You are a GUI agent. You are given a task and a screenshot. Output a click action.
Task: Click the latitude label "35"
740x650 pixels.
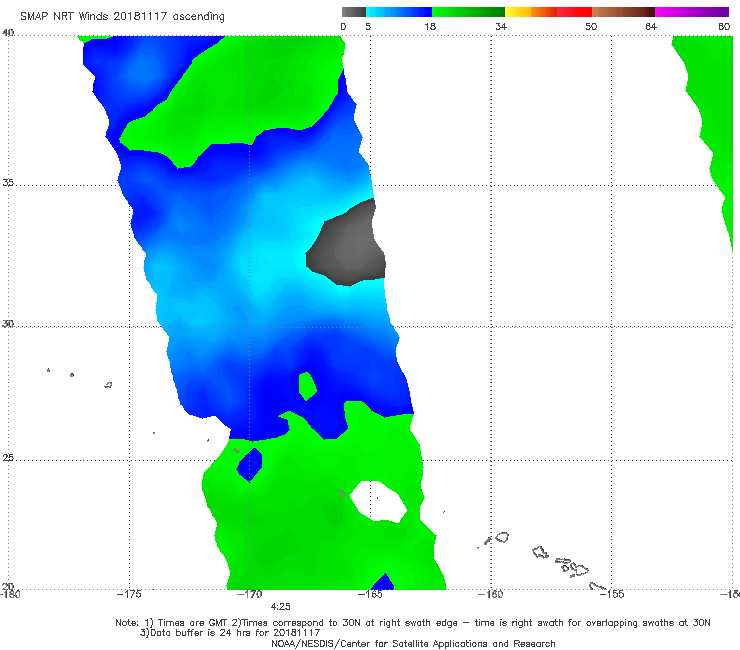pos(8,182)
